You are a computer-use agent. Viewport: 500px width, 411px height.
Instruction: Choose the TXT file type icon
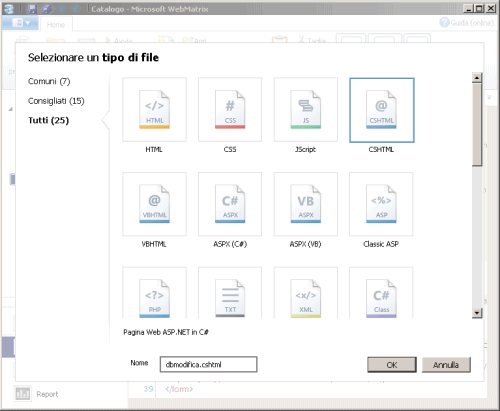tap(230, 293)
